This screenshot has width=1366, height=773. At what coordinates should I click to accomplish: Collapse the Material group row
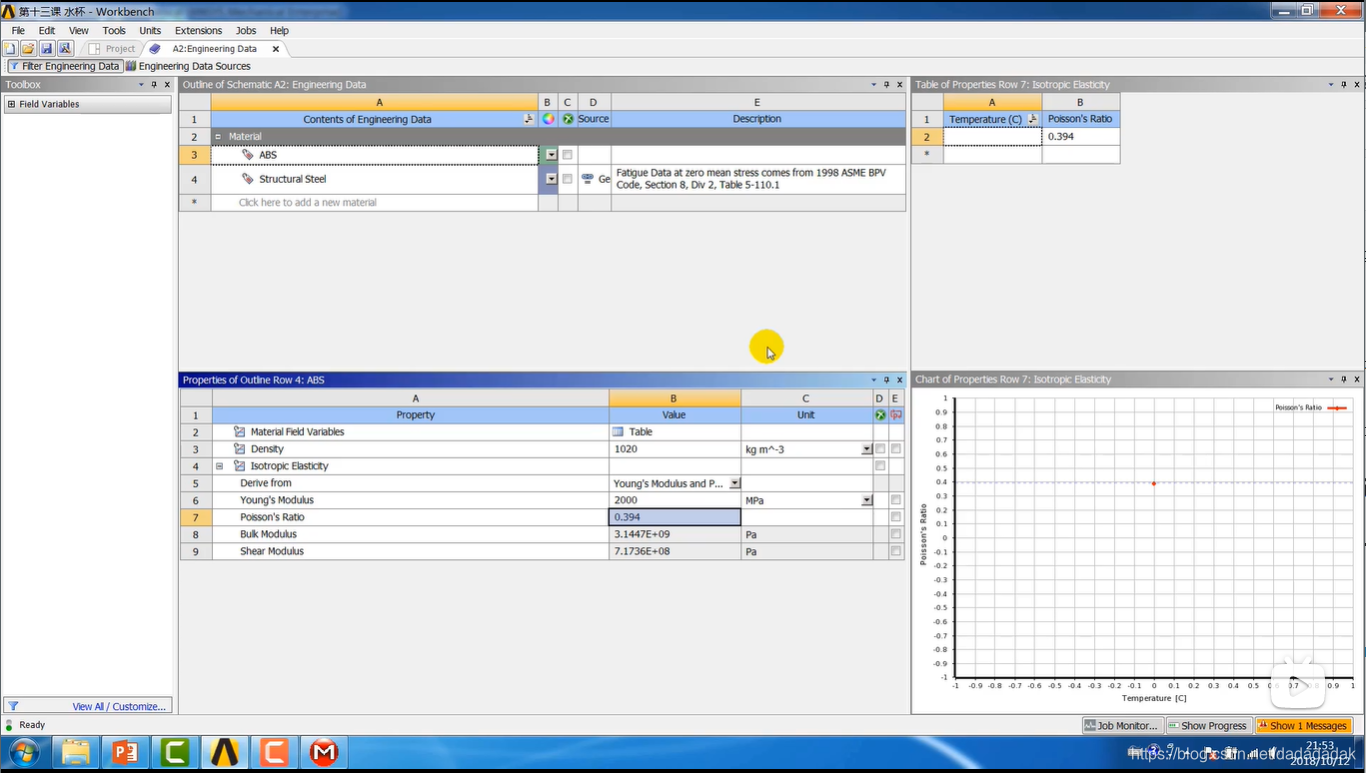coord(218,136)
